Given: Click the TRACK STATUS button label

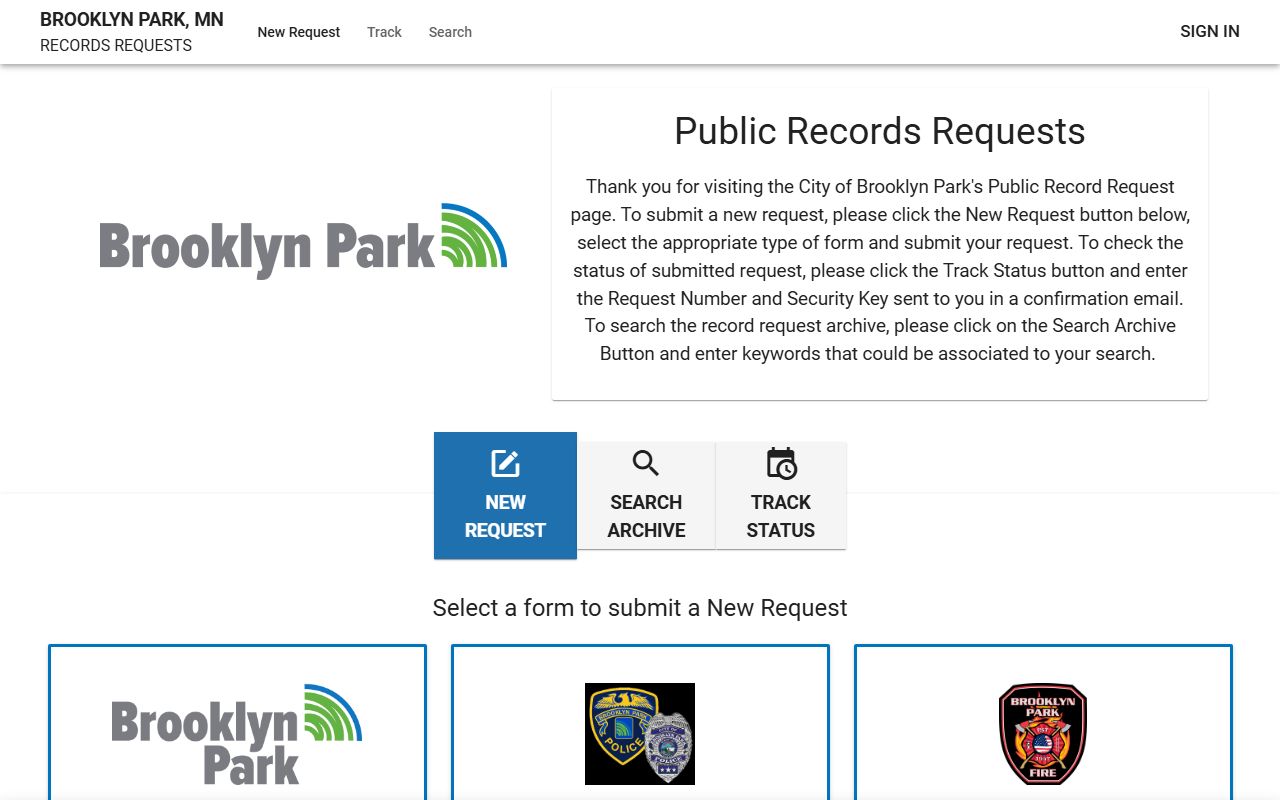Looking at the screenshot, I should 781,516.
